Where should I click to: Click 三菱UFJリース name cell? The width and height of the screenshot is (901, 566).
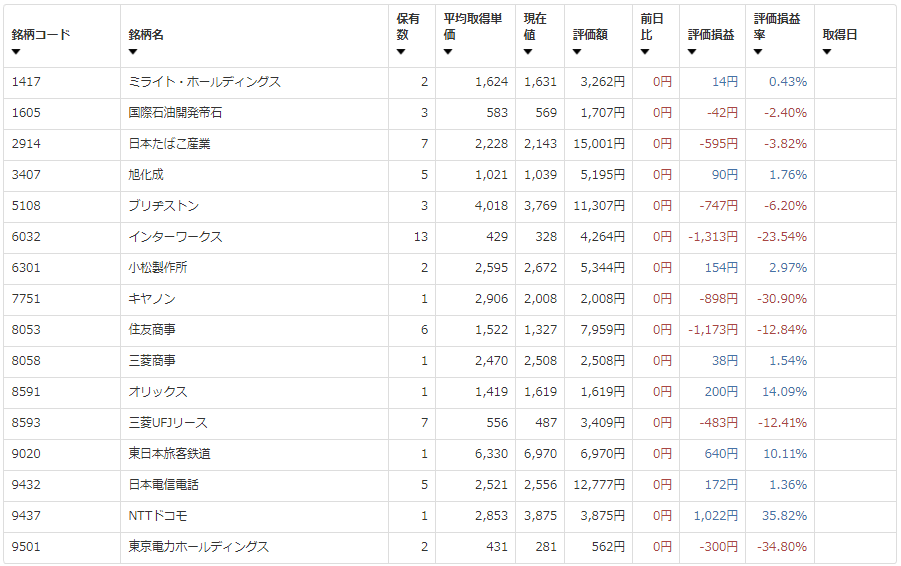point(168,423)
